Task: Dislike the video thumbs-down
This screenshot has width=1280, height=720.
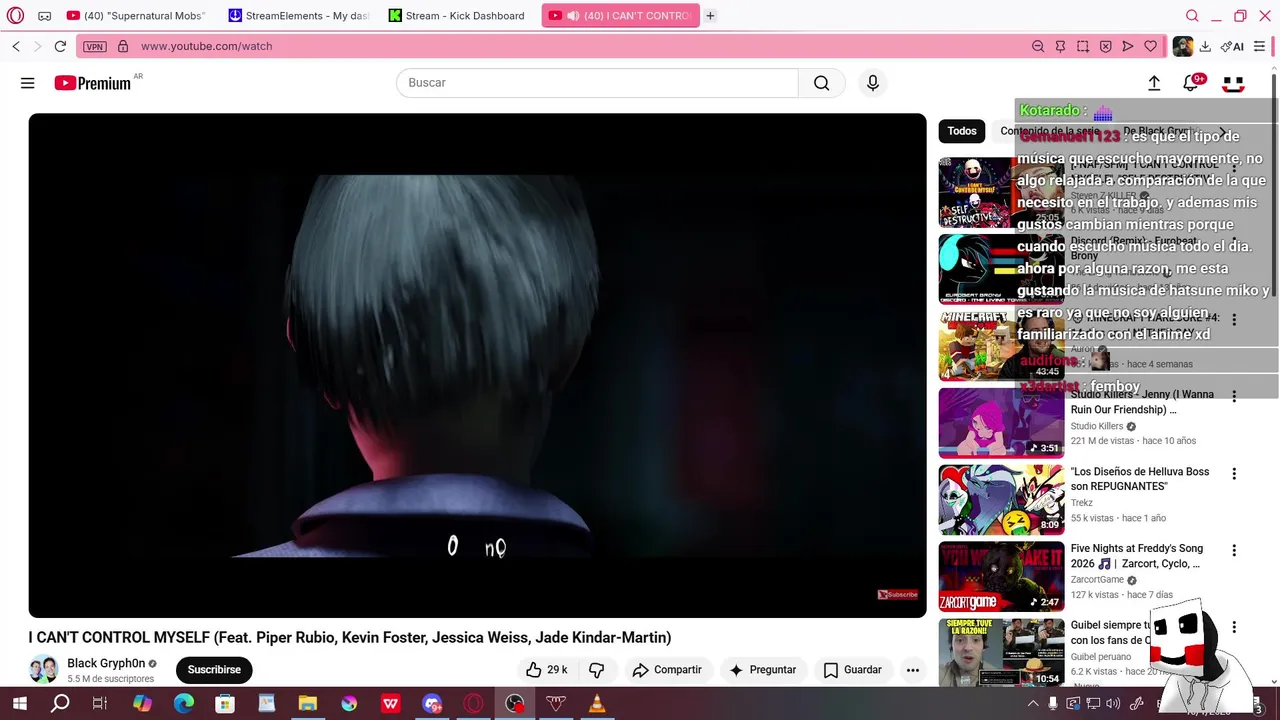Action: coord(597,669)
